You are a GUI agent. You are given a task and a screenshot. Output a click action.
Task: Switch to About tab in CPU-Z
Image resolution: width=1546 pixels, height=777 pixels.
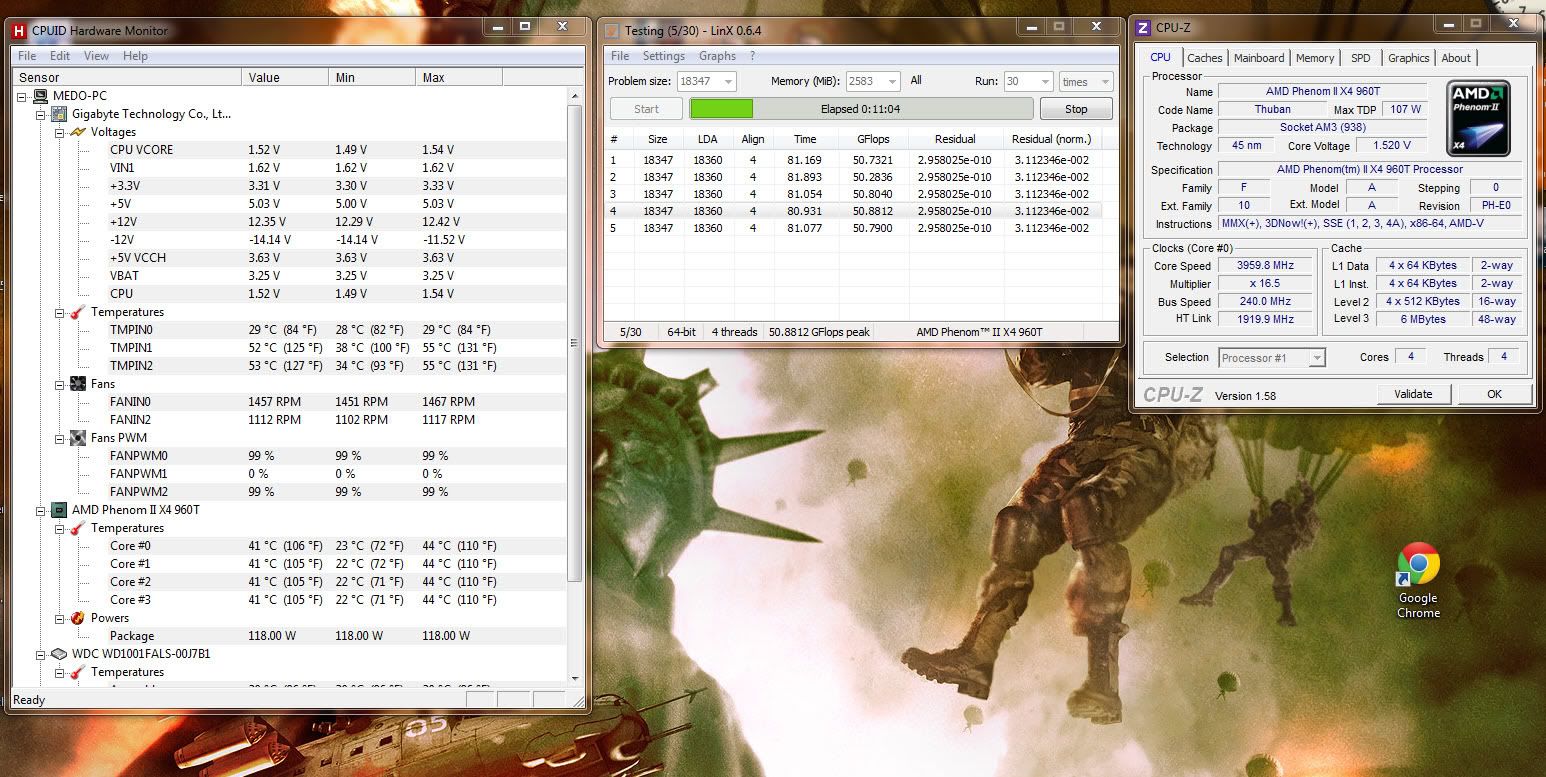click(1456, 58)
